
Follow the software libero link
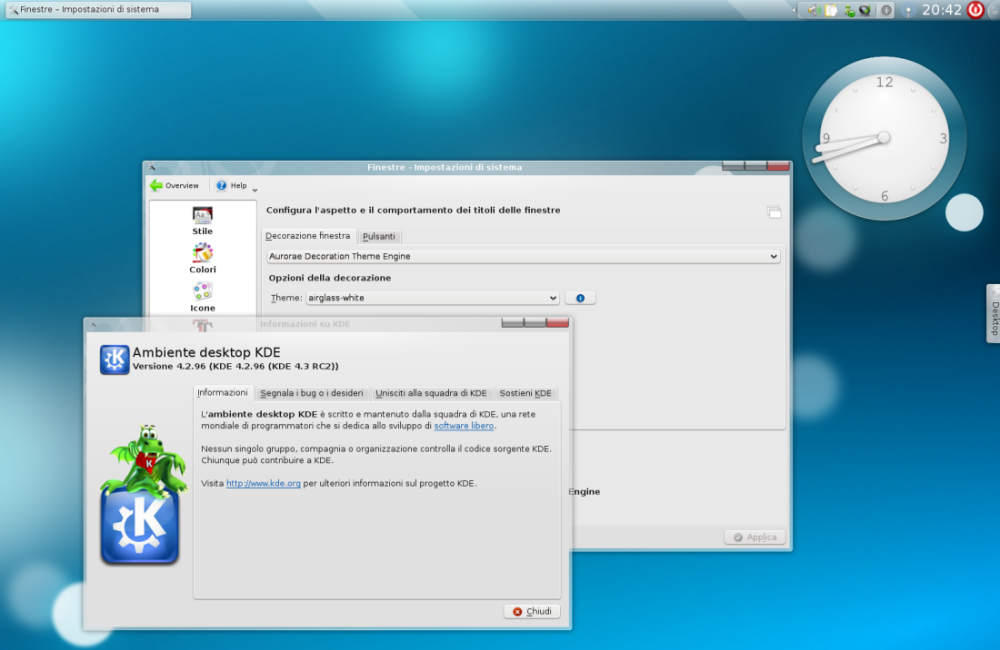[464, 426]
